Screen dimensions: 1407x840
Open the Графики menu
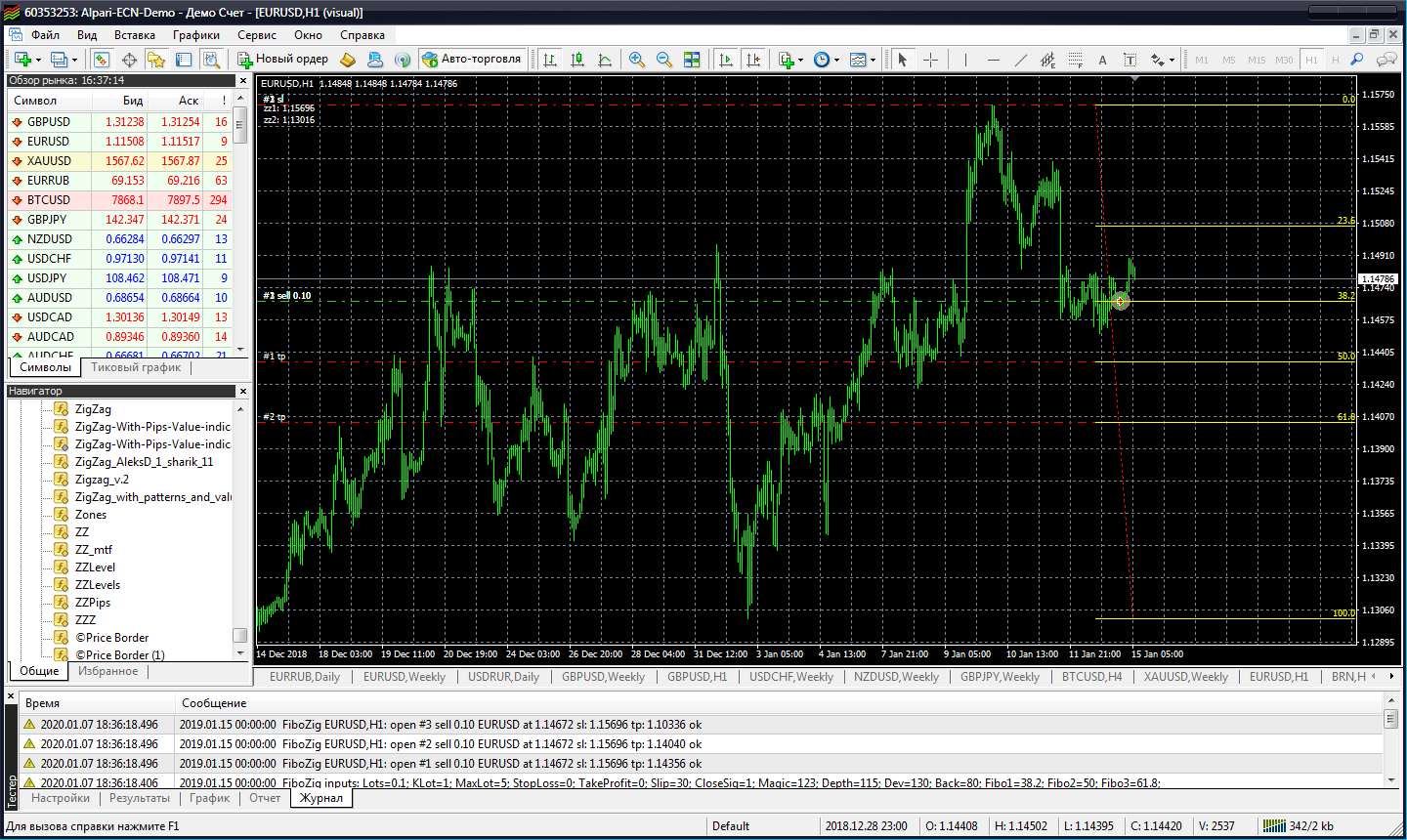coord(195,34)
